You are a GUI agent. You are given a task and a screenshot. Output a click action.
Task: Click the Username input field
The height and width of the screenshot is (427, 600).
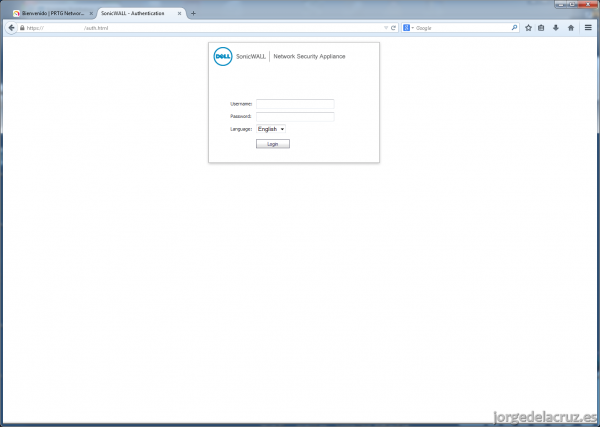click(295, 104)
